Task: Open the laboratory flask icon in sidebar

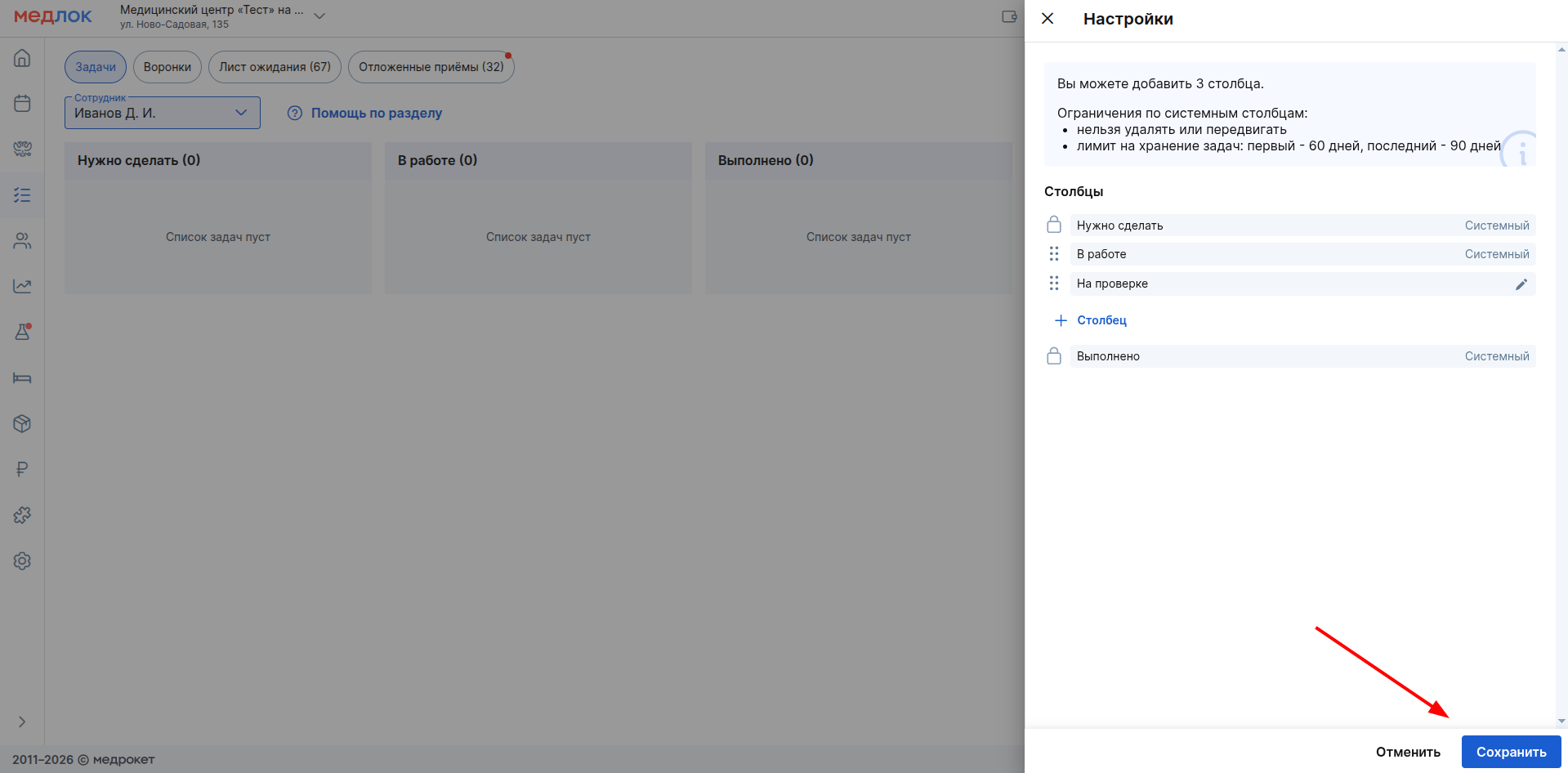Action: point(22,332)
